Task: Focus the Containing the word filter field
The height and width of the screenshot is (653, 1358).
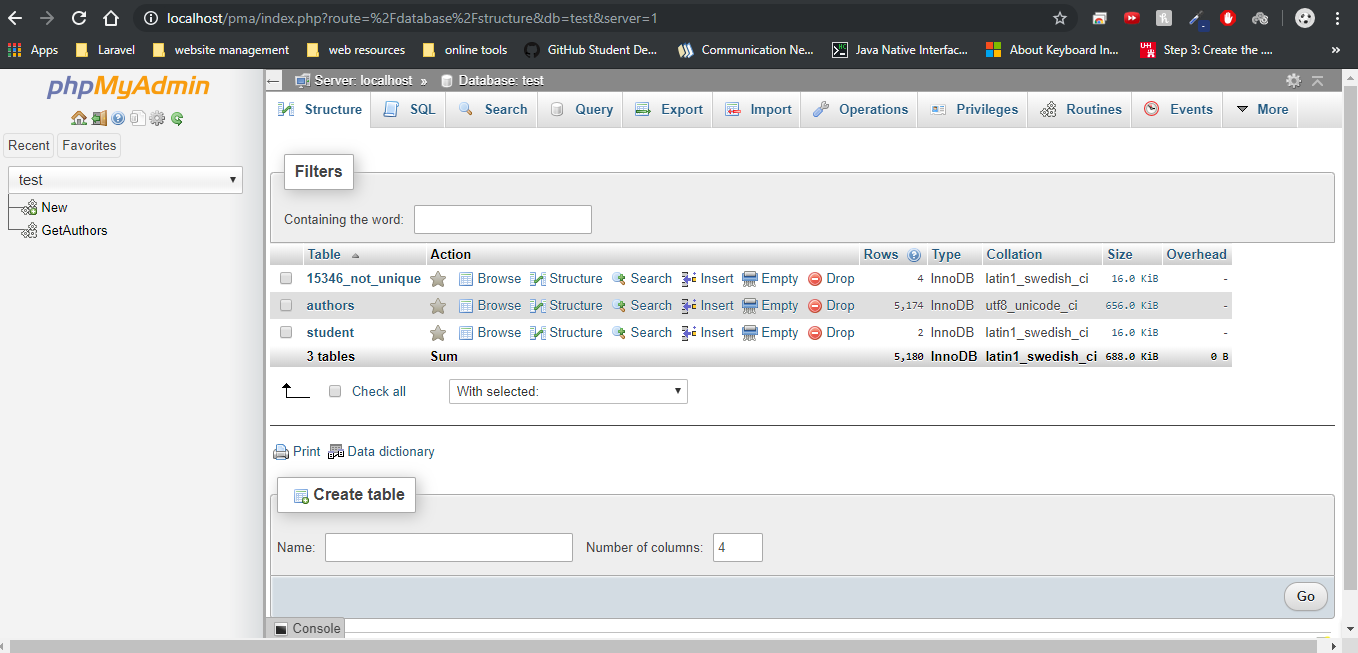Action: 503,220
